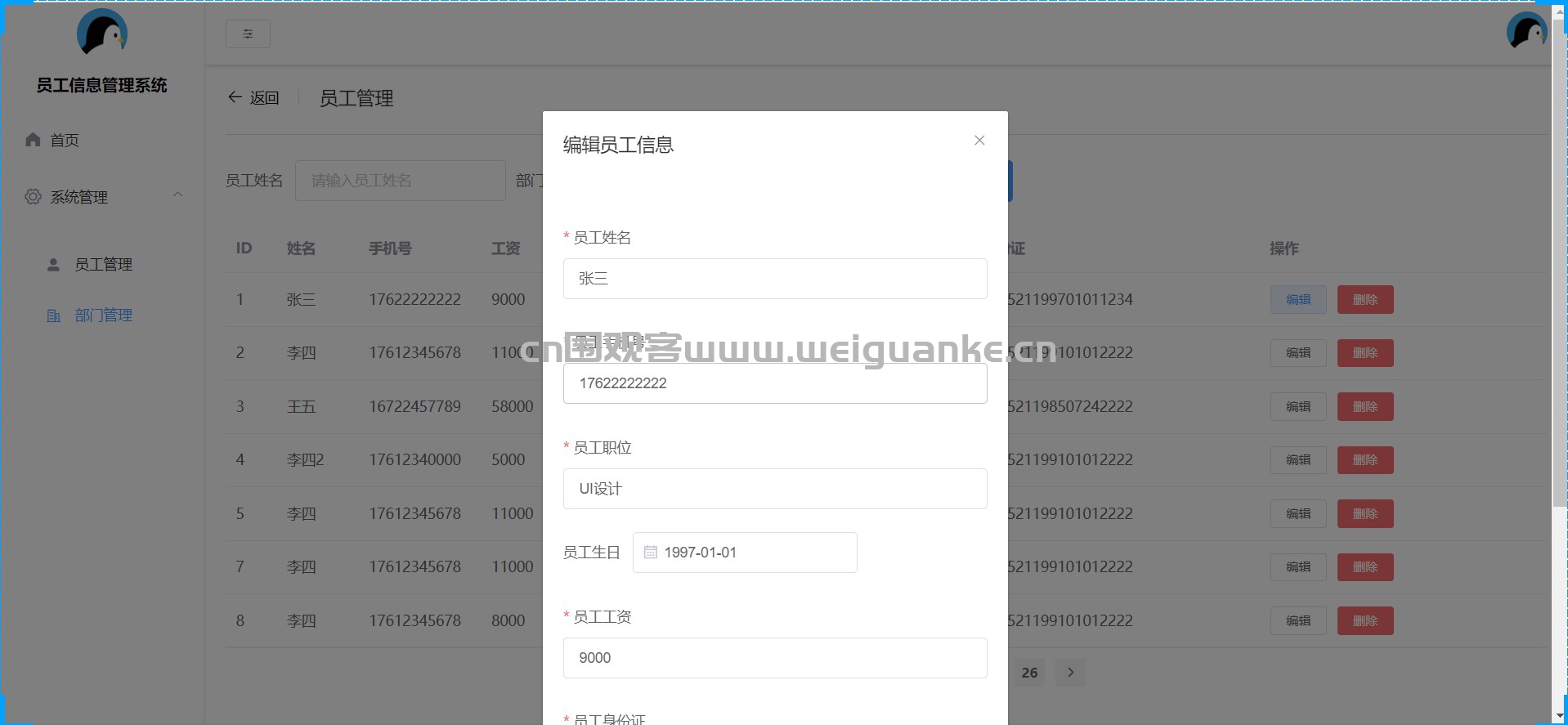Delete the employee row for 王五
This screenshot has height=725, width=1568.
1364,407
